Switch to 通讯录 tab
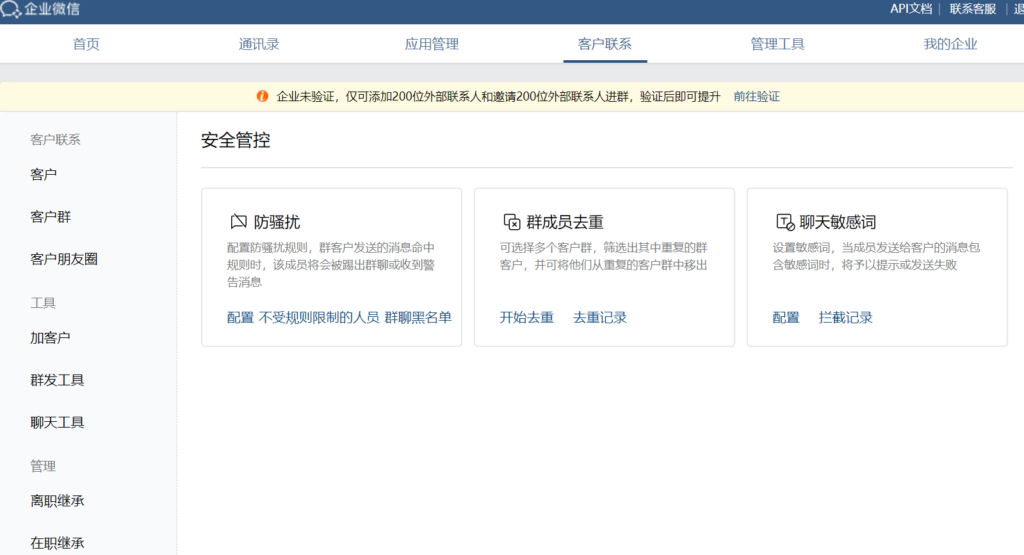 point(259,44)
